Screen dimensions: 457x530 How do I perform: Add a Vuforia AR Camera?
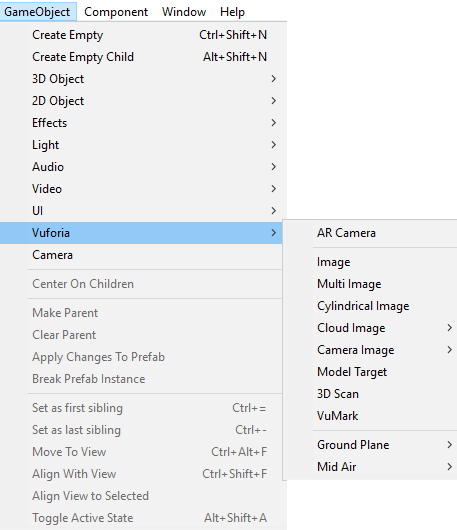pyautogui.click(x=370, y=233)
